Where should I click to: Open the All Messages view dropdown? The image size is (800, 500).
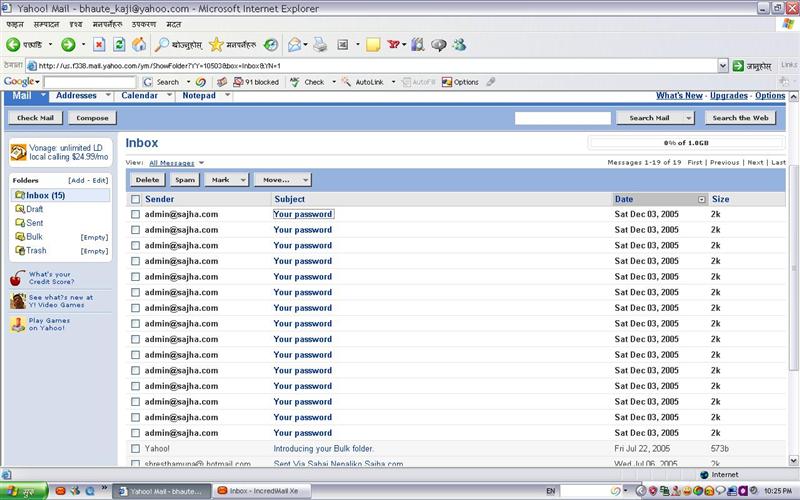[176, 162]
